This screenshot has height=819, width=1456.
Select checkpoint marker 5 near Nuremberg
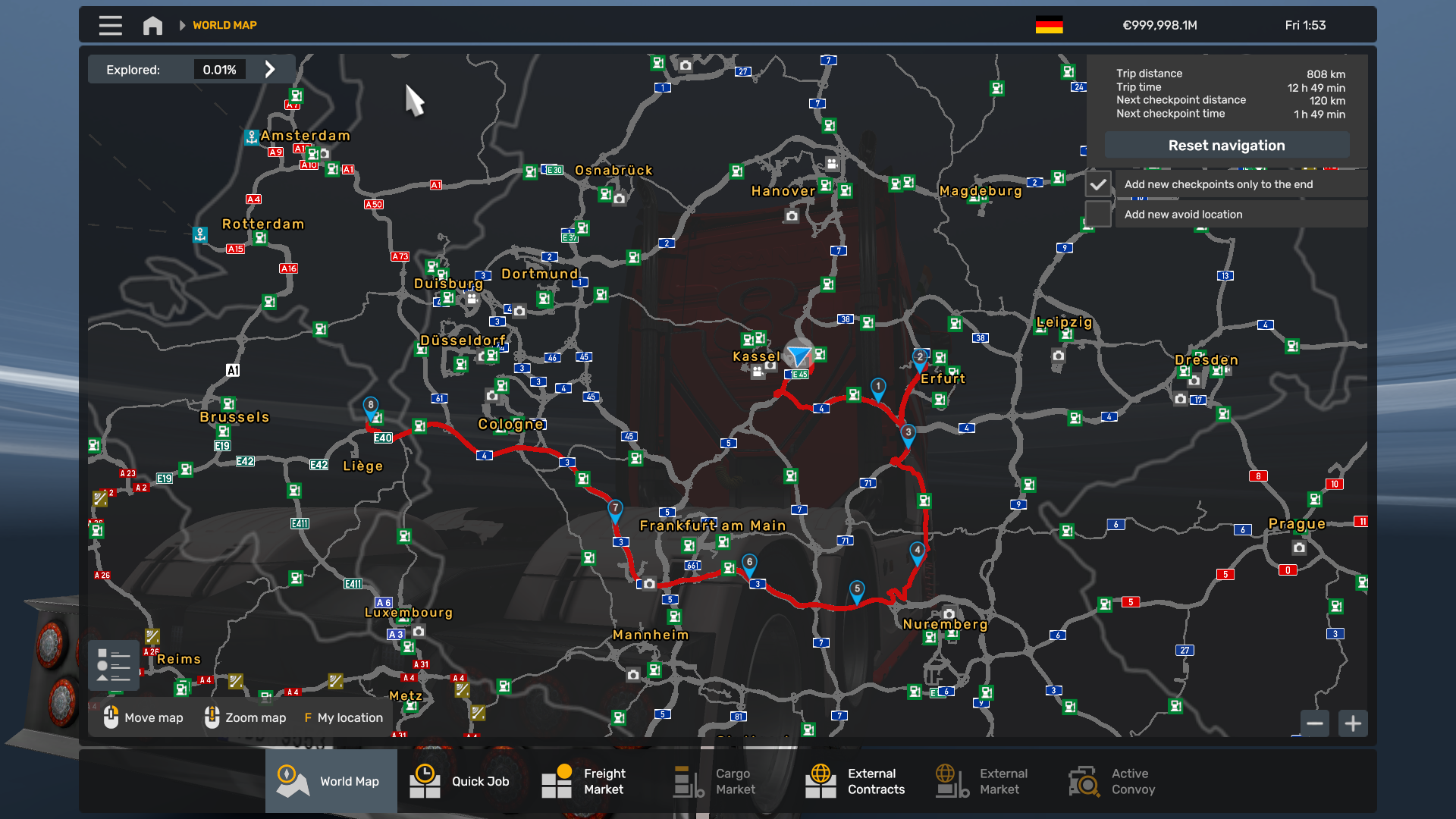point(857,590)
